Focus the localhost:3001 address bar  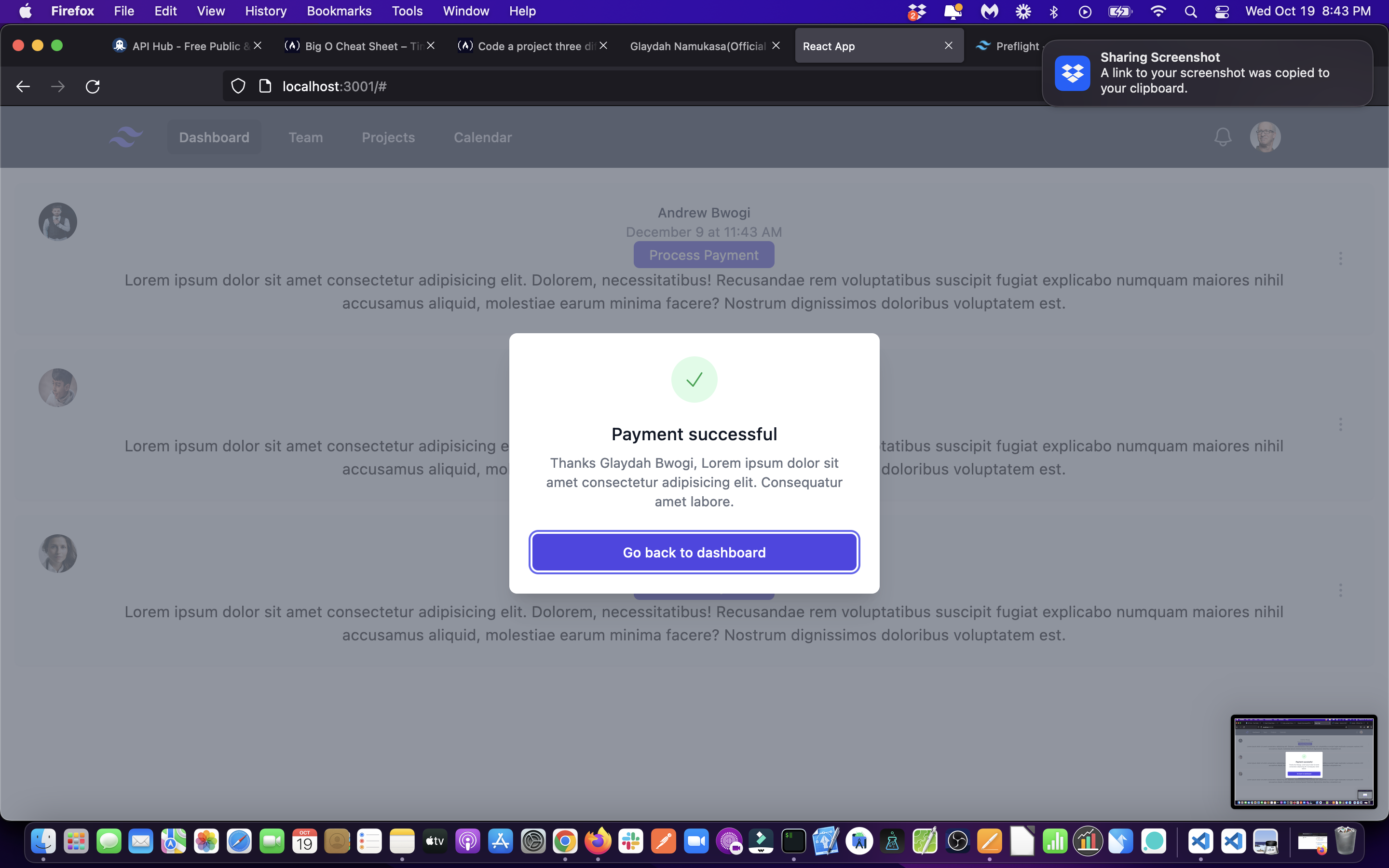coord(631,86)
